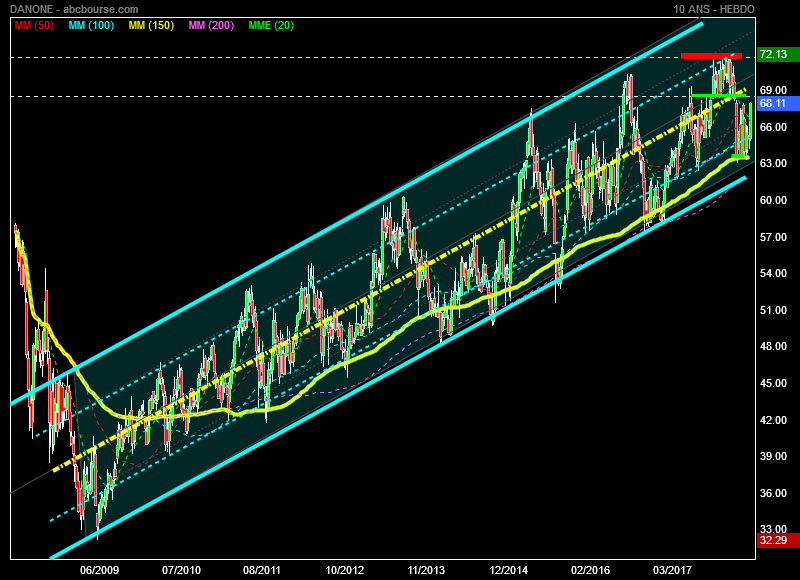Click the 03/2017 date axis label
This screenshot has width=800, height=580.
click(672, 570)
